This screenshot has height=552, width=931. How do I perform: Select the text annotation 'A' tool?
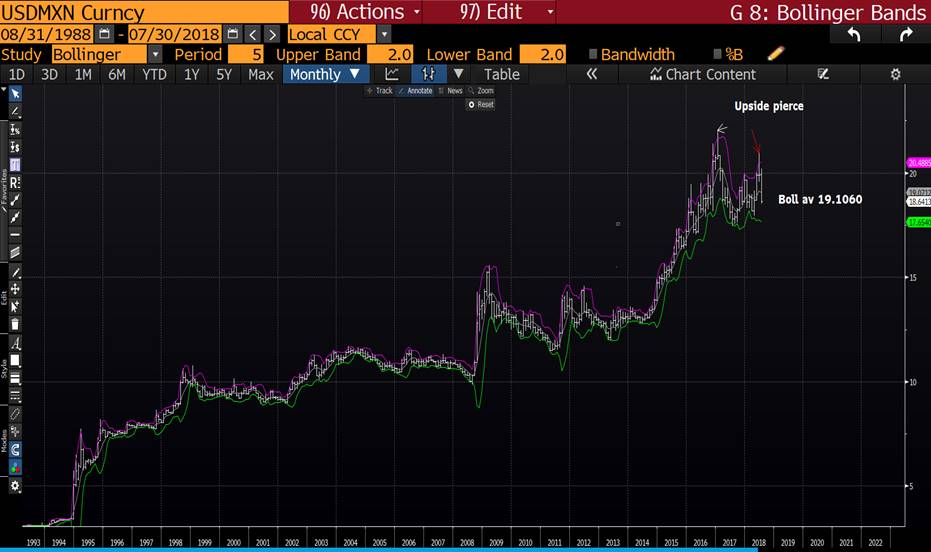coord(15,342)
